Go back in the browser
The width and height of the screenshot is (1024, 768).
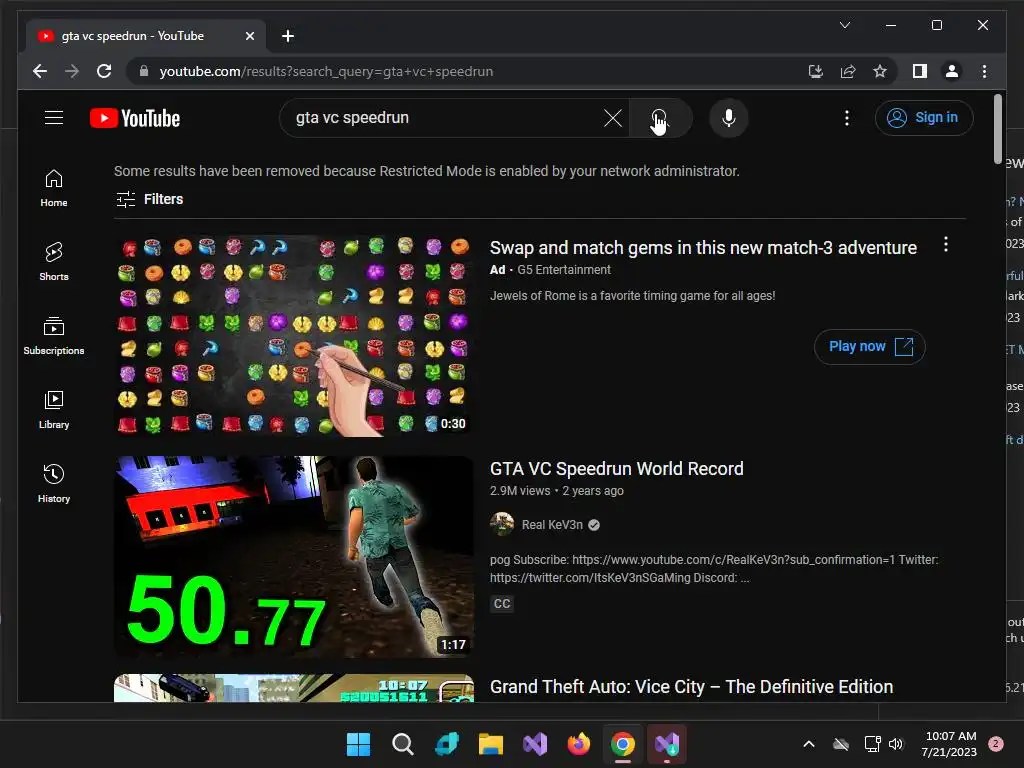(x=40, y=71)
